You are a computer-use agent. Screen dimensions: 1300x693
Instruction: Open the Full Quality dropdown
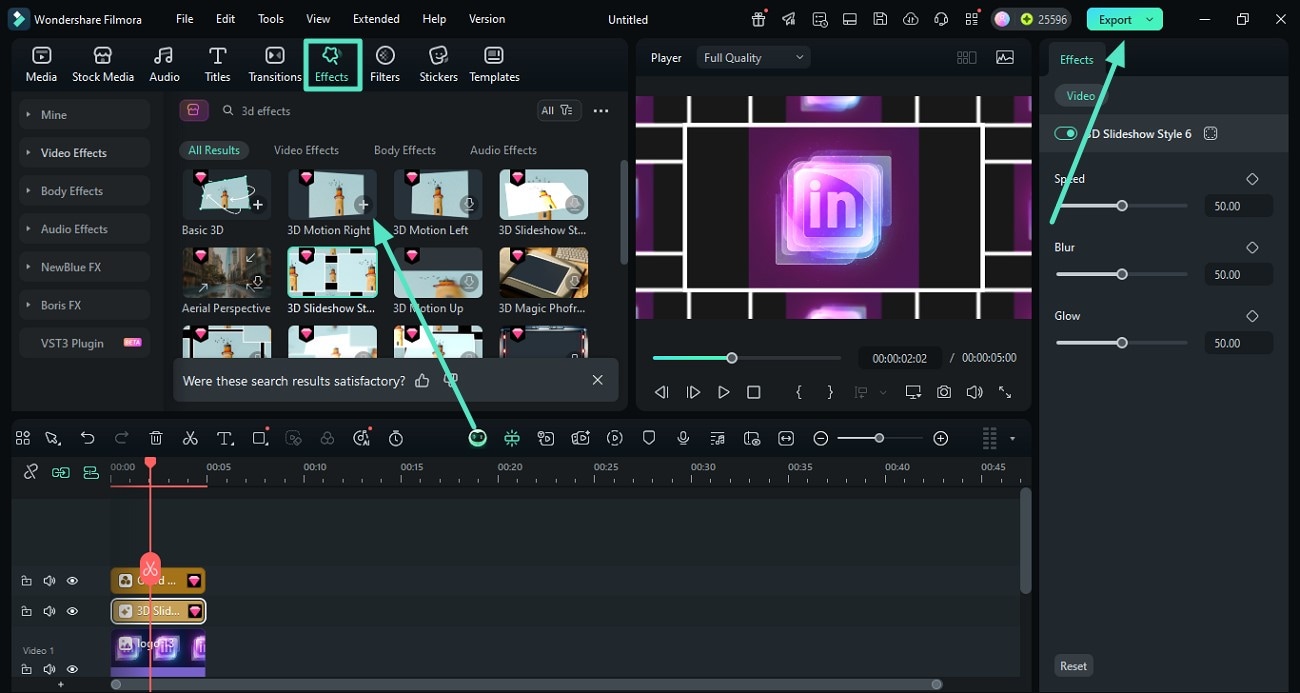click(753, 58)
